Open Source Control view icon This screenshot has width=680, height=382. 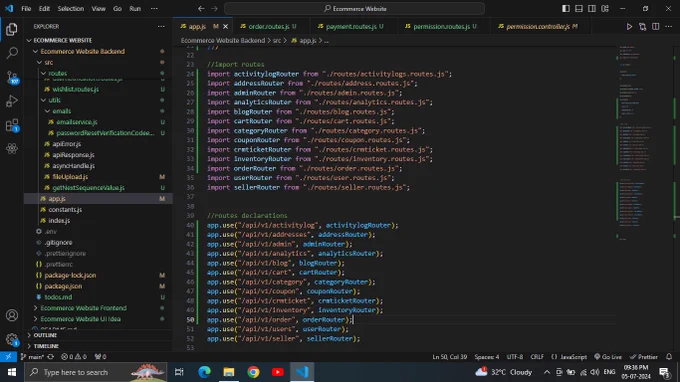(x=12, y=77)
